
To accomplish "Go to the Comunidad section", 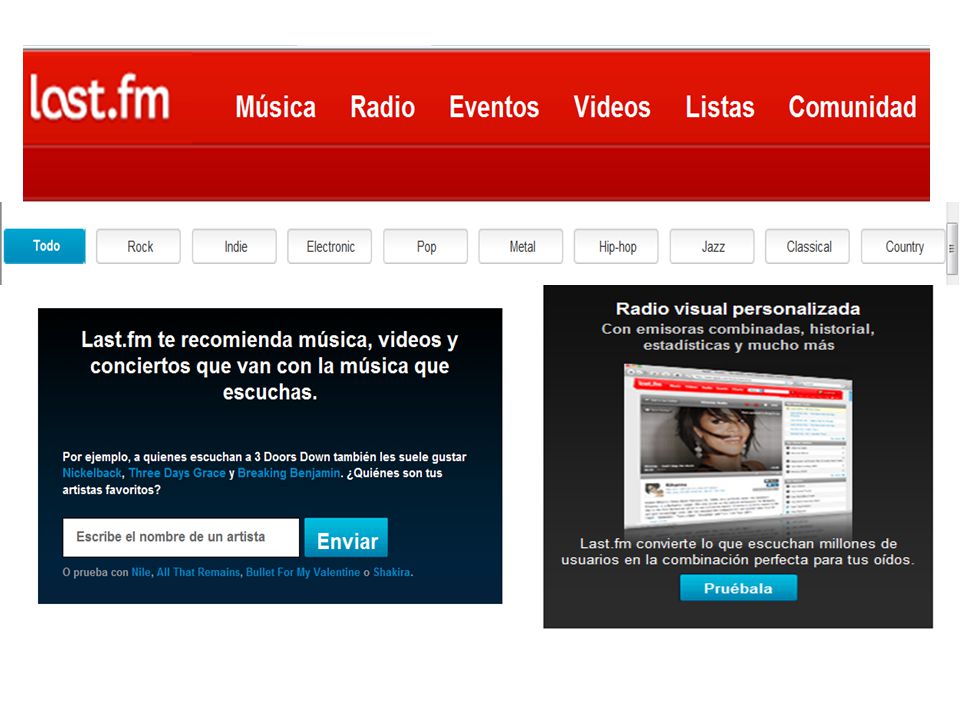I will pos(852,107).
